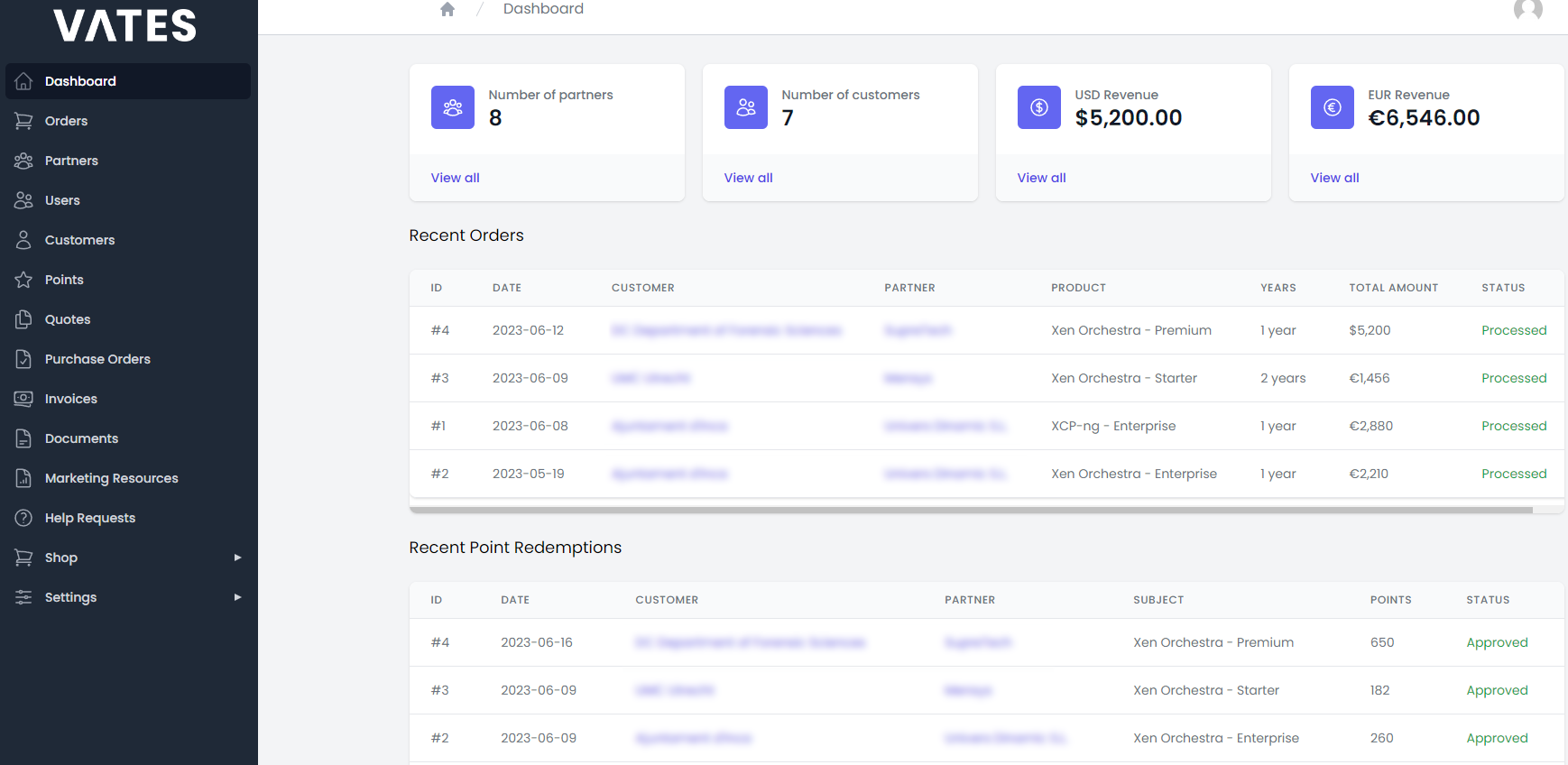
Task: Click the Orders cart icon
Action: [x=23, y=121]
